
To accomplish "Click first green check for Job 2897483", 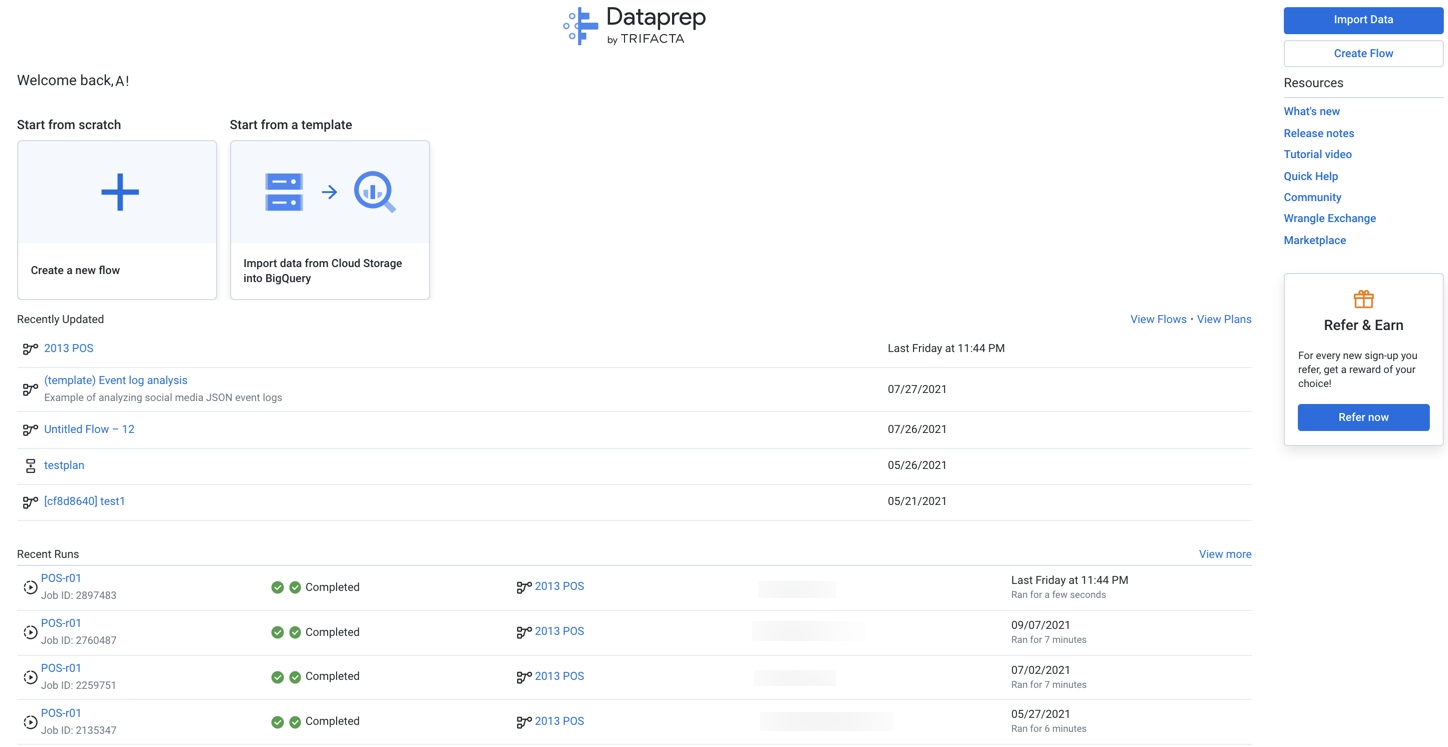I will (x=277, y=588).
